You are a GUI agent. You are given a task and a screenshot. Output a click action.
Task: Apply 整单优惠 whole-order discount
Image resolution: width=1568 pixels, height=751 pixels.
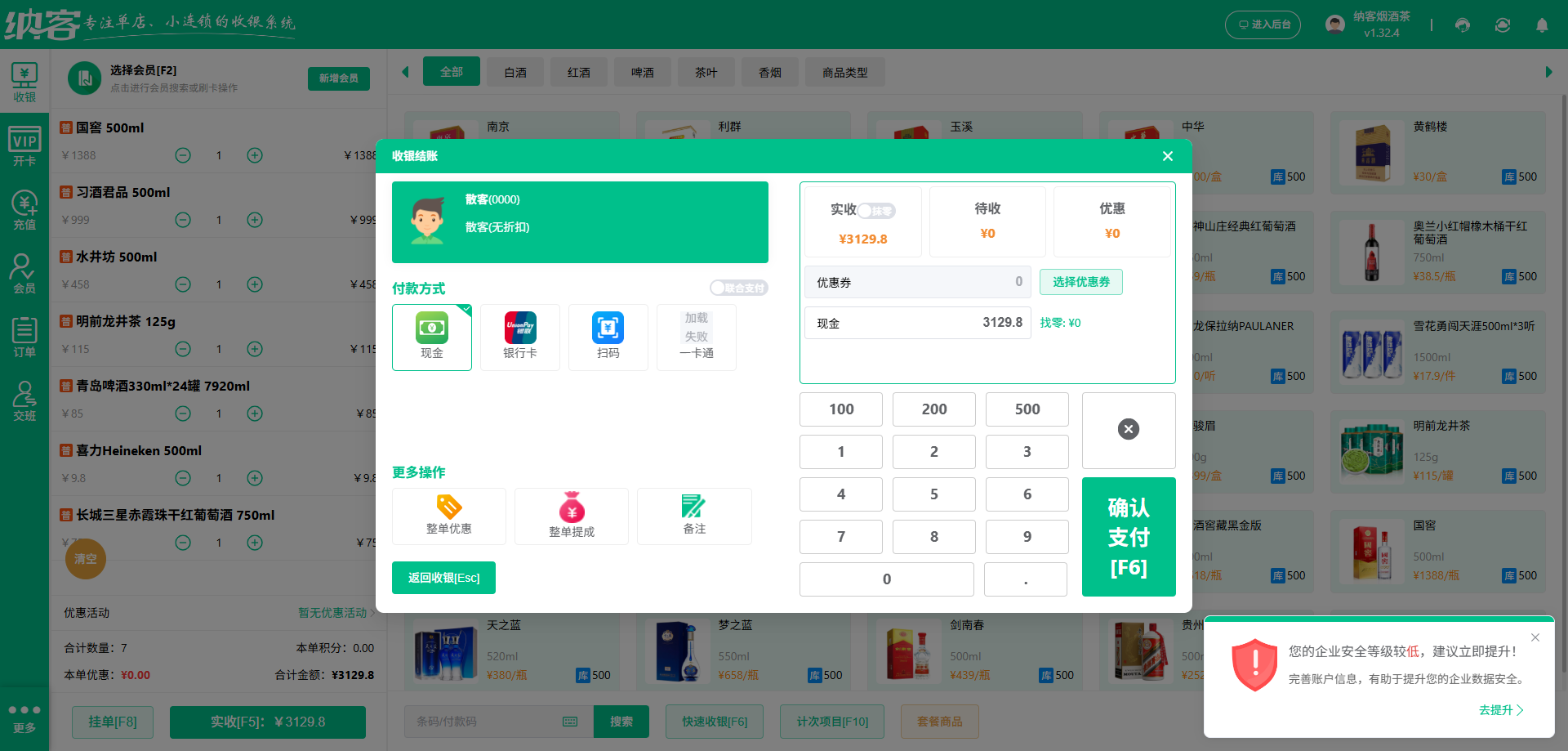448,516
